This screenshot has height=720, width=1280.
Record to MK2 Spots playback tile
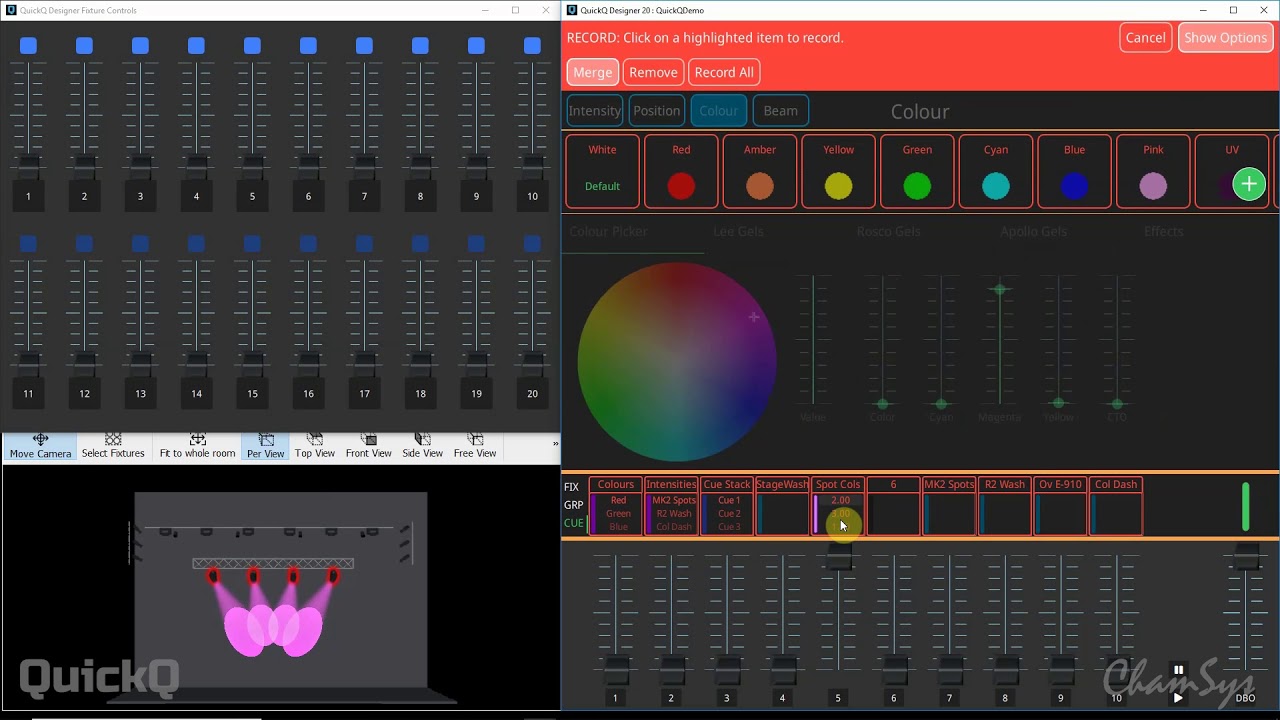(x=949, y=506)
